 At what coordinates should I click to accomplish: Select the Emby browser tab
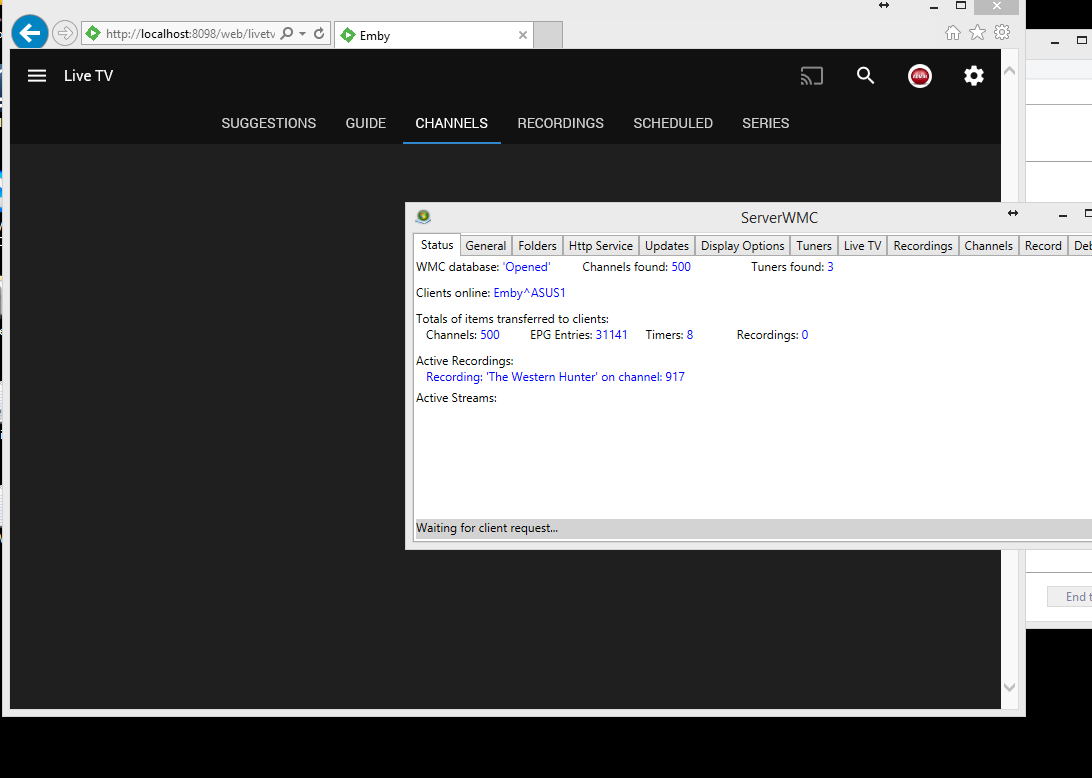pos(434,35)
